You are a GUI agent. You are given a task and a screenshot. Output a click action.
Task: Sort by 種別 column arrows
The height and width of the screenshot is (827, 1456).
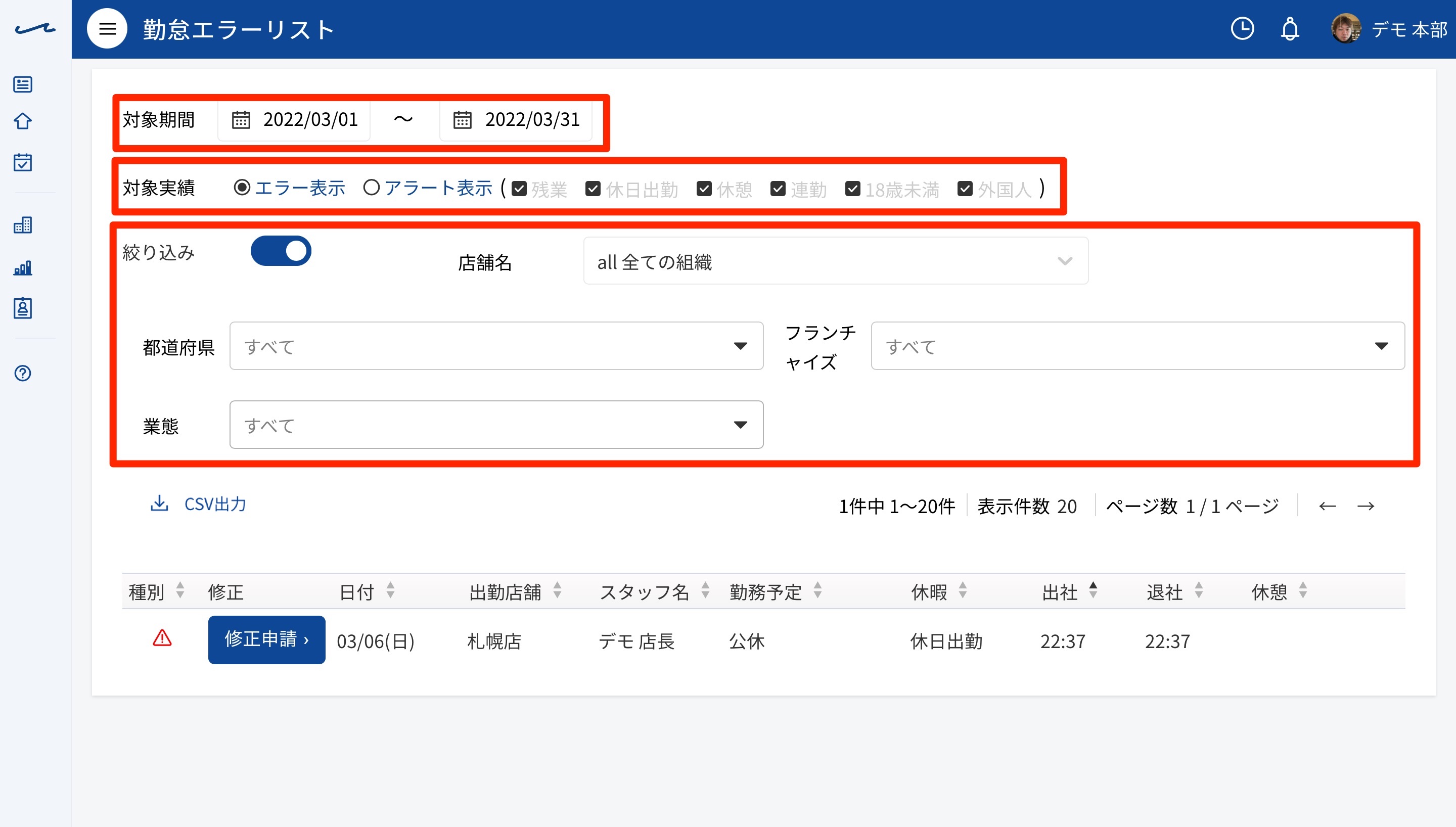point(180,591)
